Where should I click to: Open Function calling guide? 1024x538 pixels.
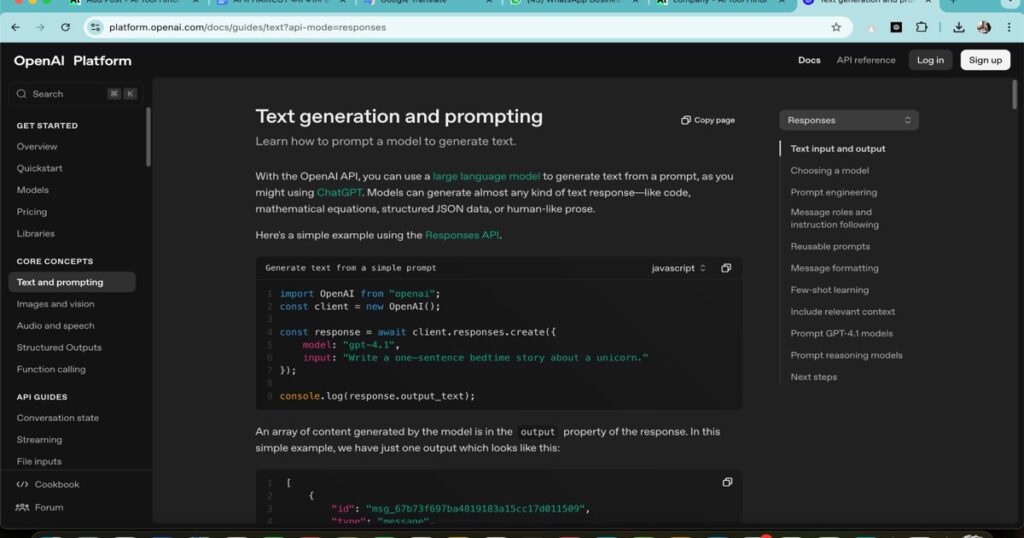click(x=51, y=370)
